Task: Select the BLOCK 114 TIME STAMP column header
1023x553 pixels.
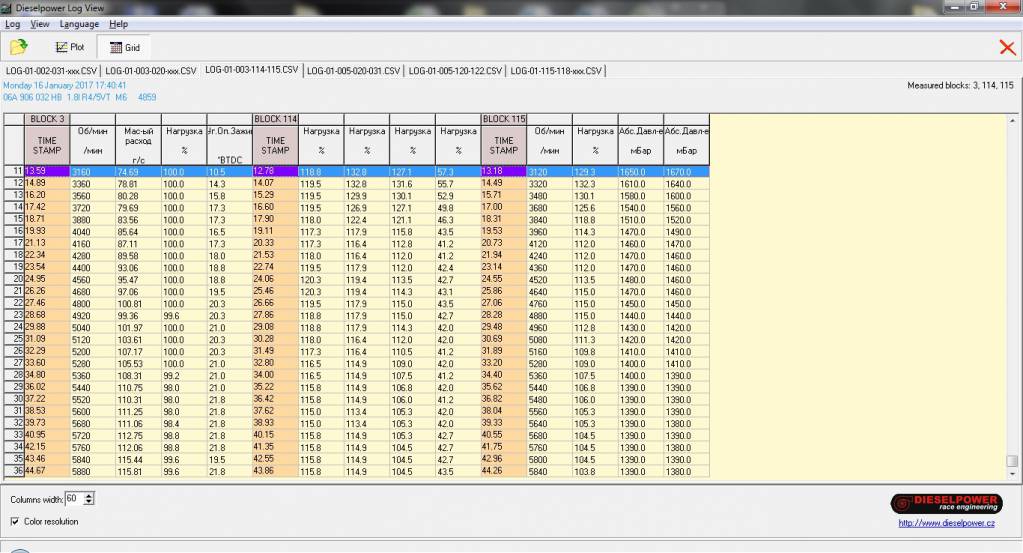Action: (x=275, y=146)
